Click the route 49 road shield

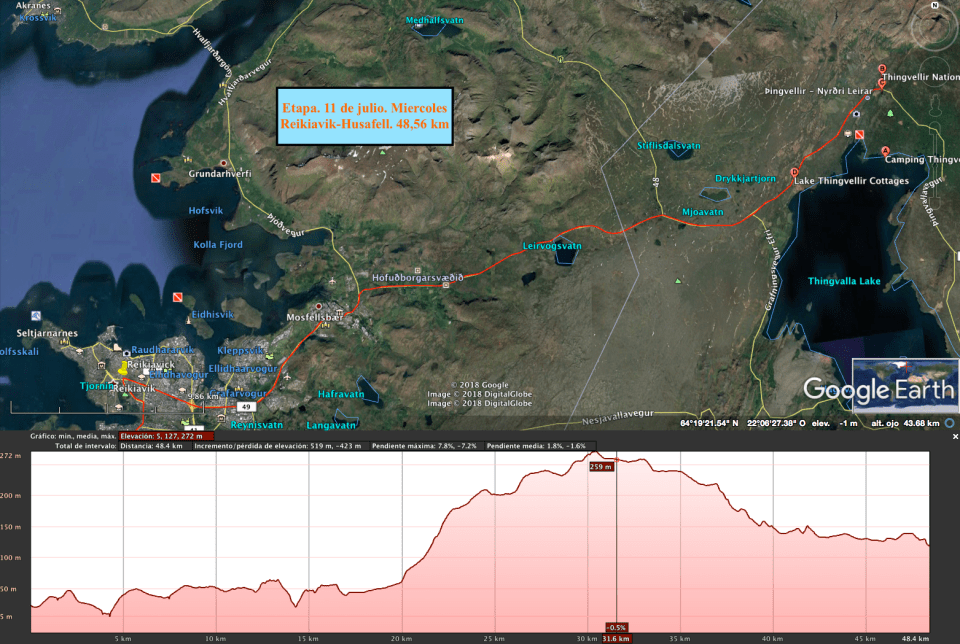[246, 408]
